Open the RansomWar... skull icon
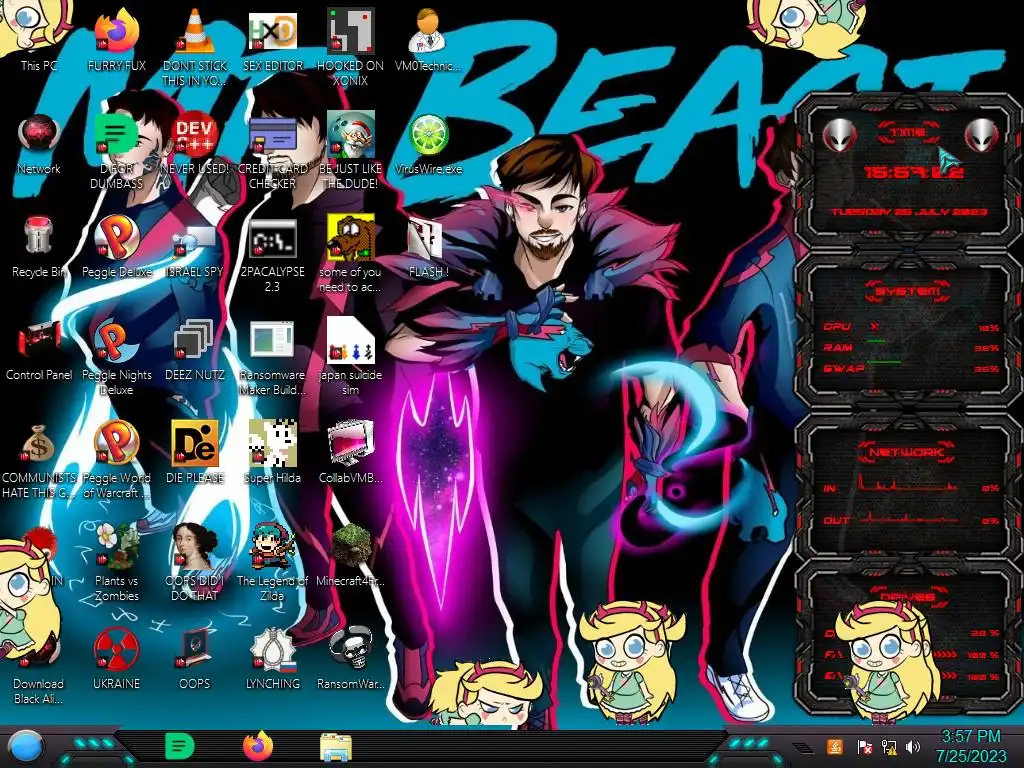Viewport: 1024px width, 768px height. 350,658
